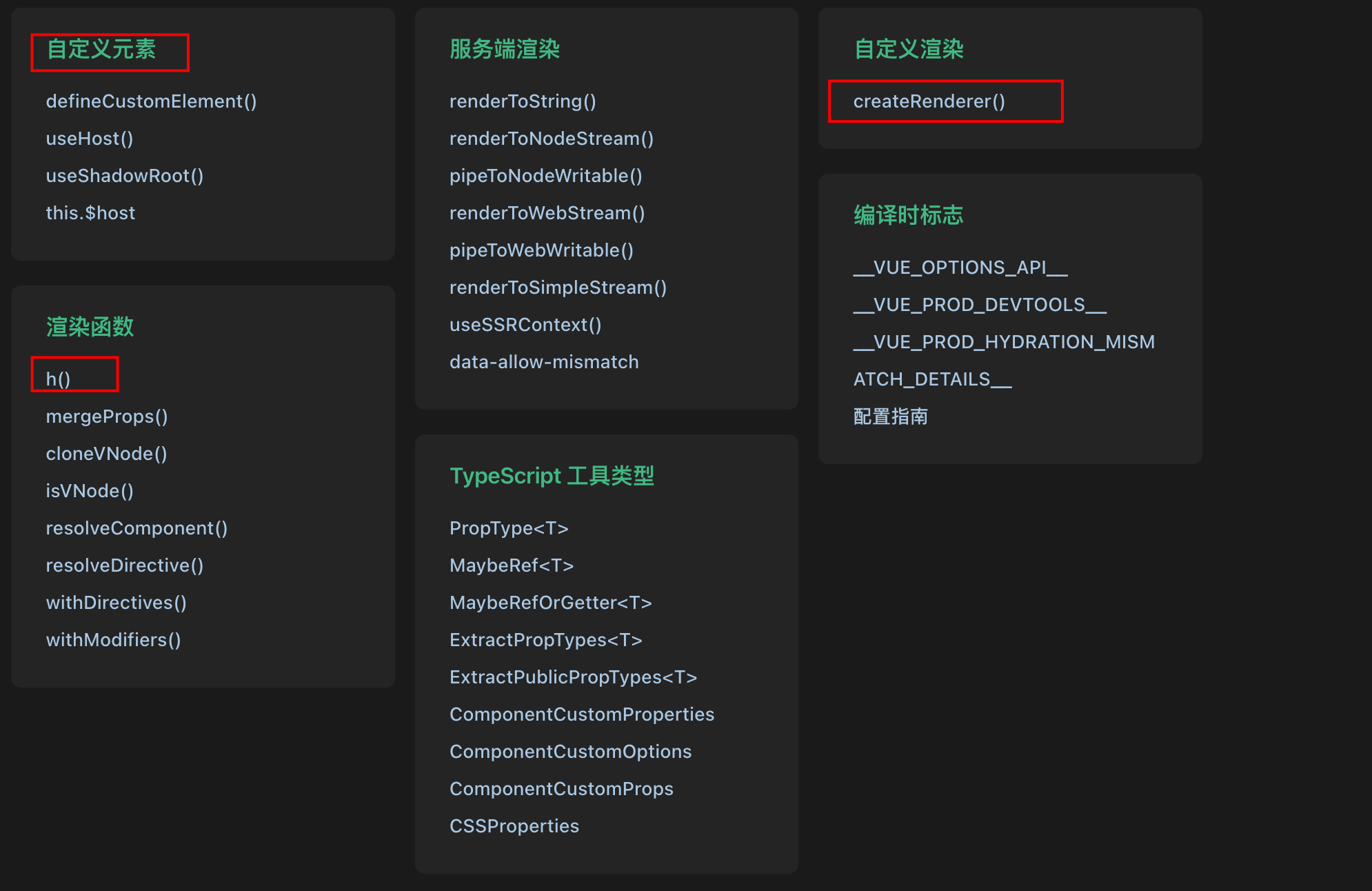The image size is (1372, 891).
Task: Open ComponentCustomProps link
Action: [562, 789]
